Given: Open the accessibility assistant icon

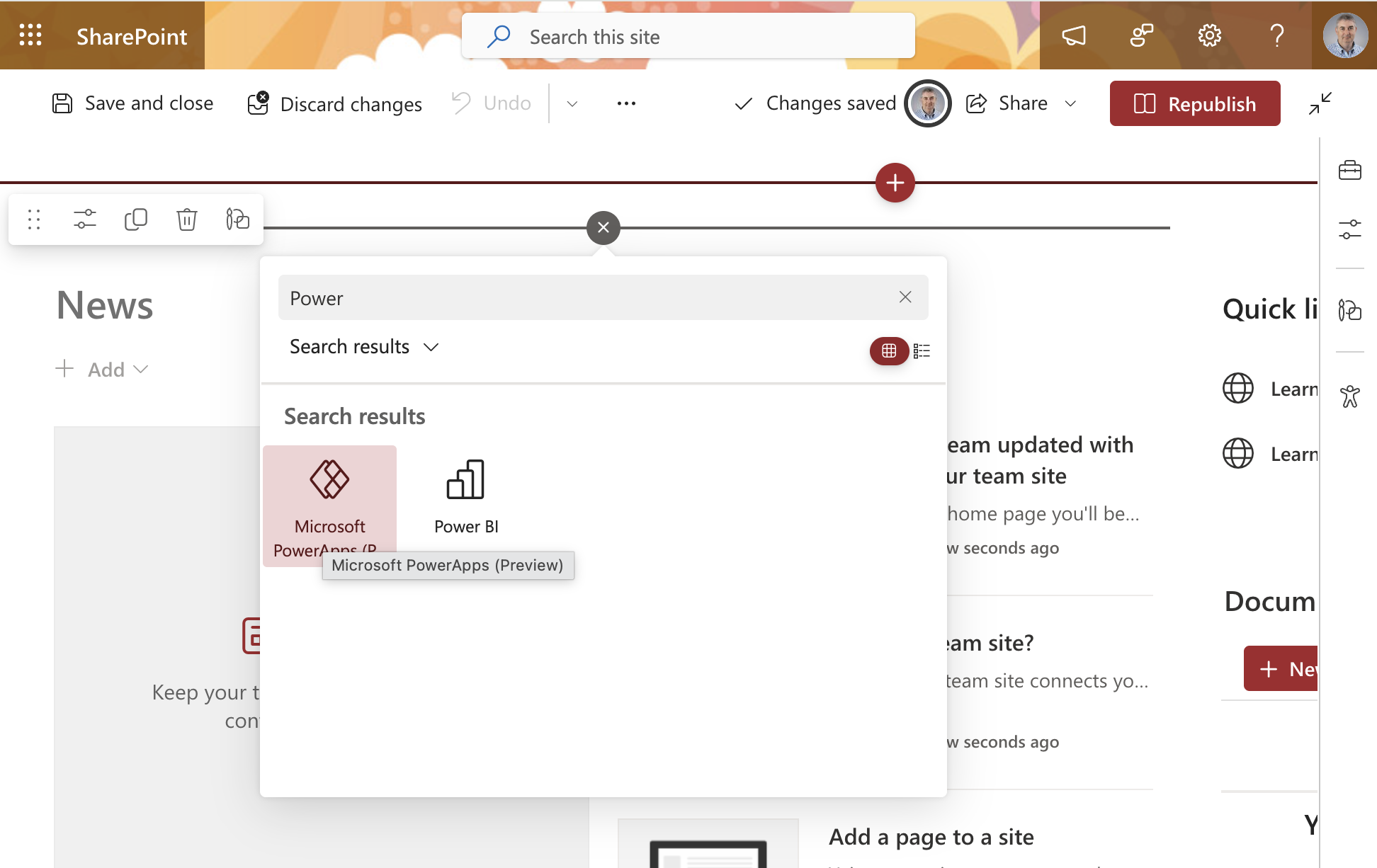Looking at the screenshot, I should tap(1350, 396).
